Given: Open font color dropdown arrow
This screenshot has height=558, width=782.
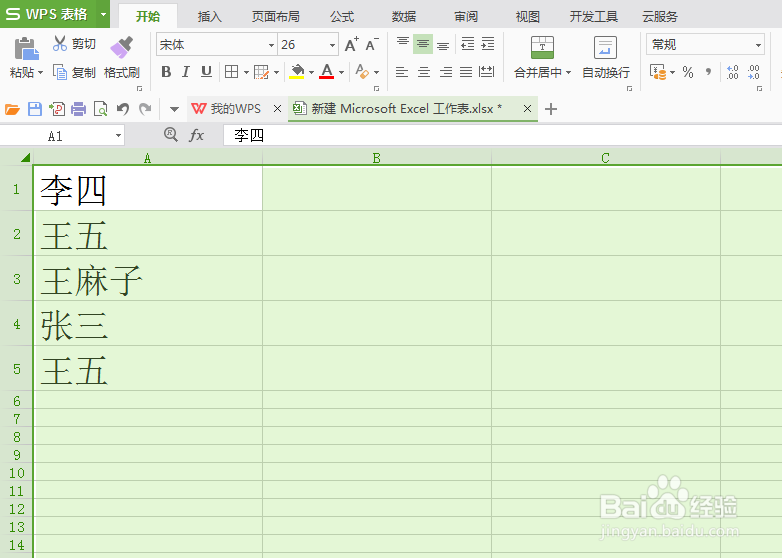Looking at the screenshot, I should coord(342,73).
